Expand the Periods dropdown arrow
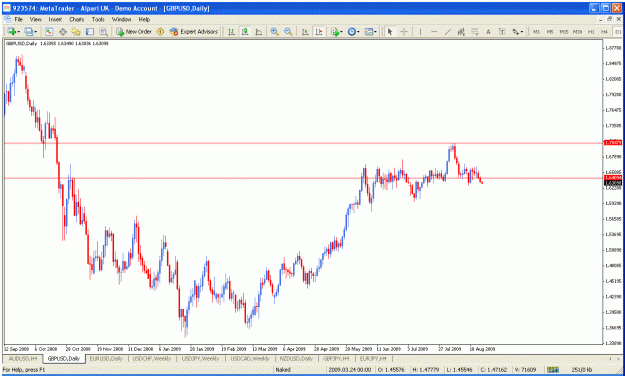 coord(358,32)
